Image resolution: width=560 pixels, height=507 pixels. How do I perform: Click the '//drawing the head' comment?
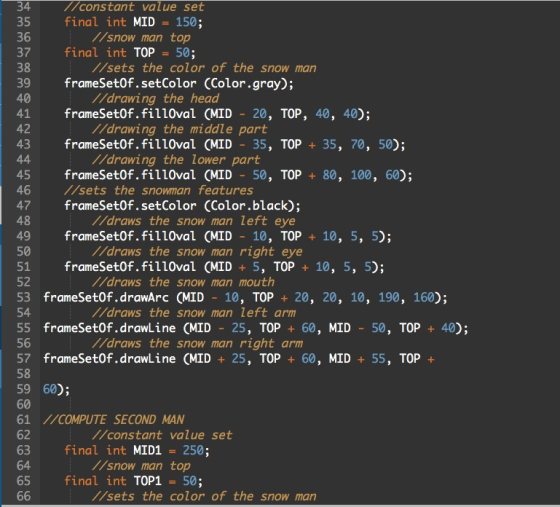156,99
